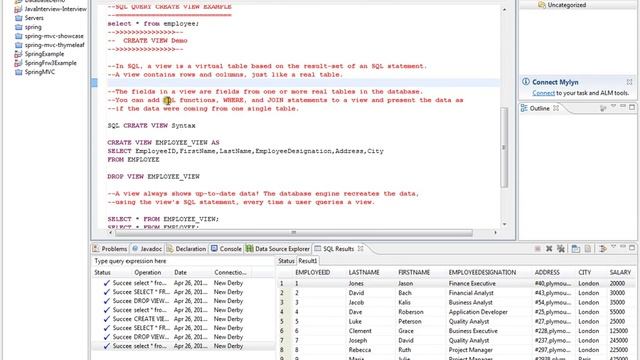Open the JavaInterview-Interview project
This screenshot has height=360, width=640.
click(51, 9)
